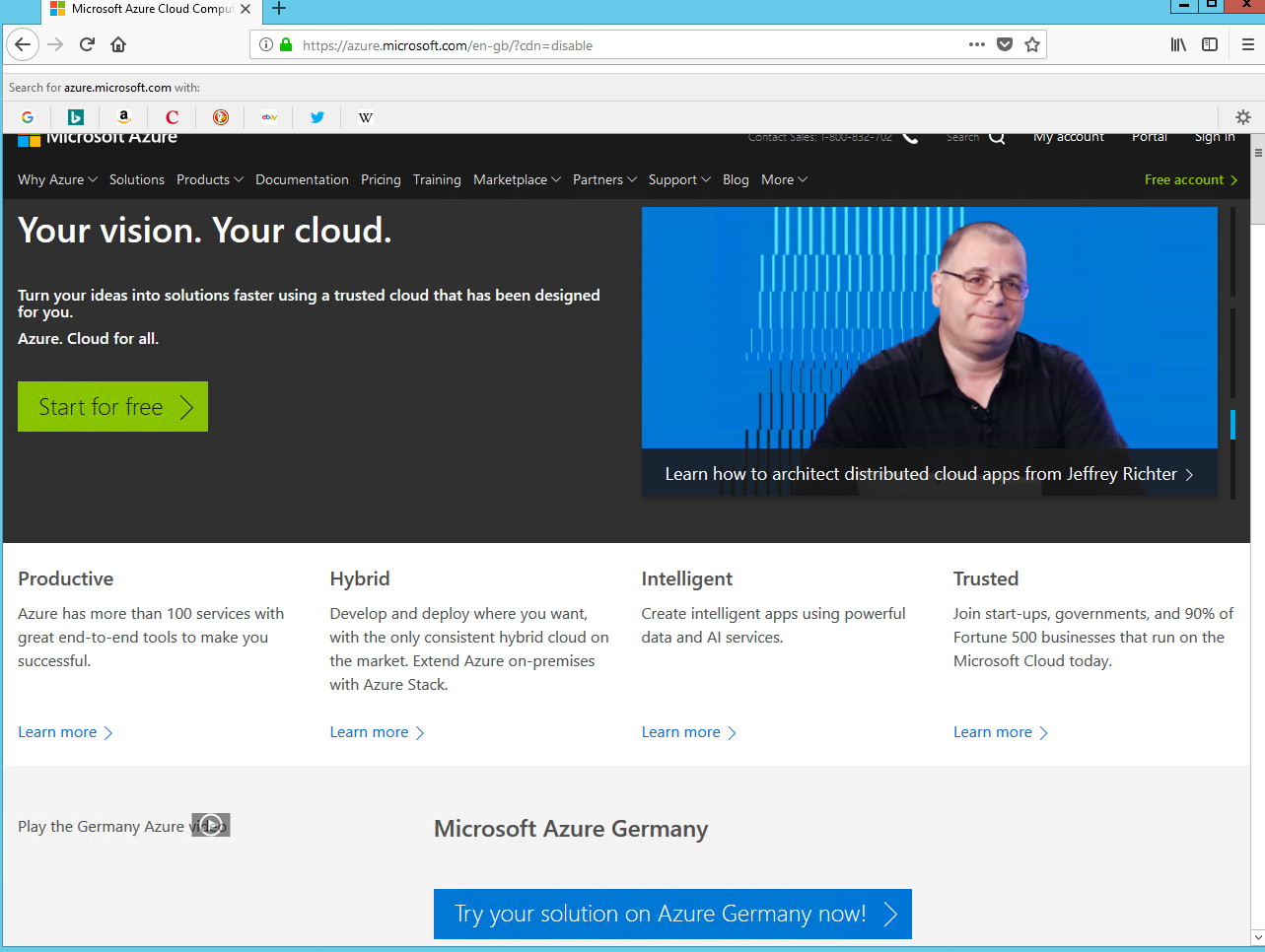Open the Blog page

pos(736,179)
